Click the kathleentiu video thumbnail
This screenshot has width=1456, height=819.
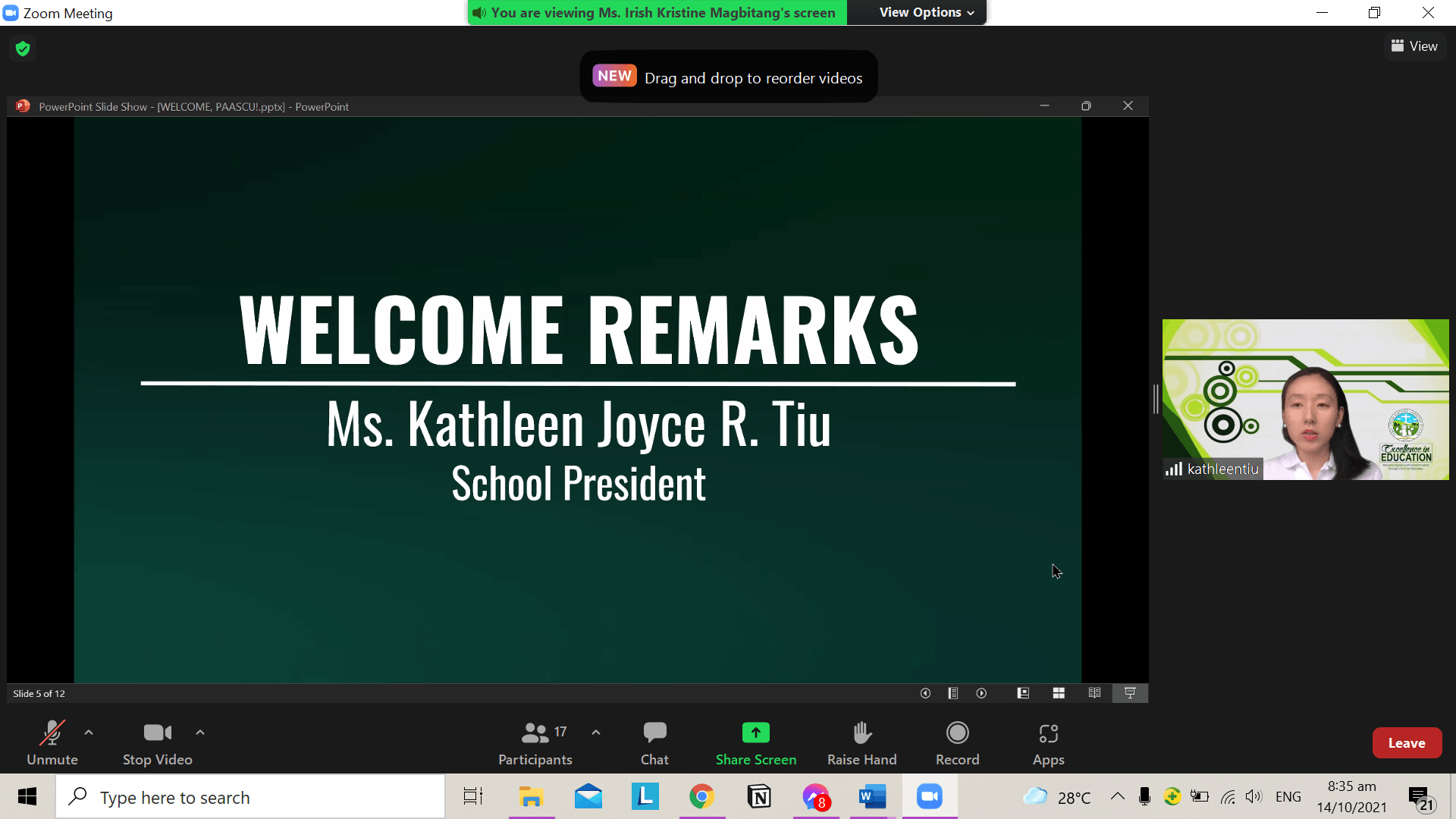coord(1304,400)
